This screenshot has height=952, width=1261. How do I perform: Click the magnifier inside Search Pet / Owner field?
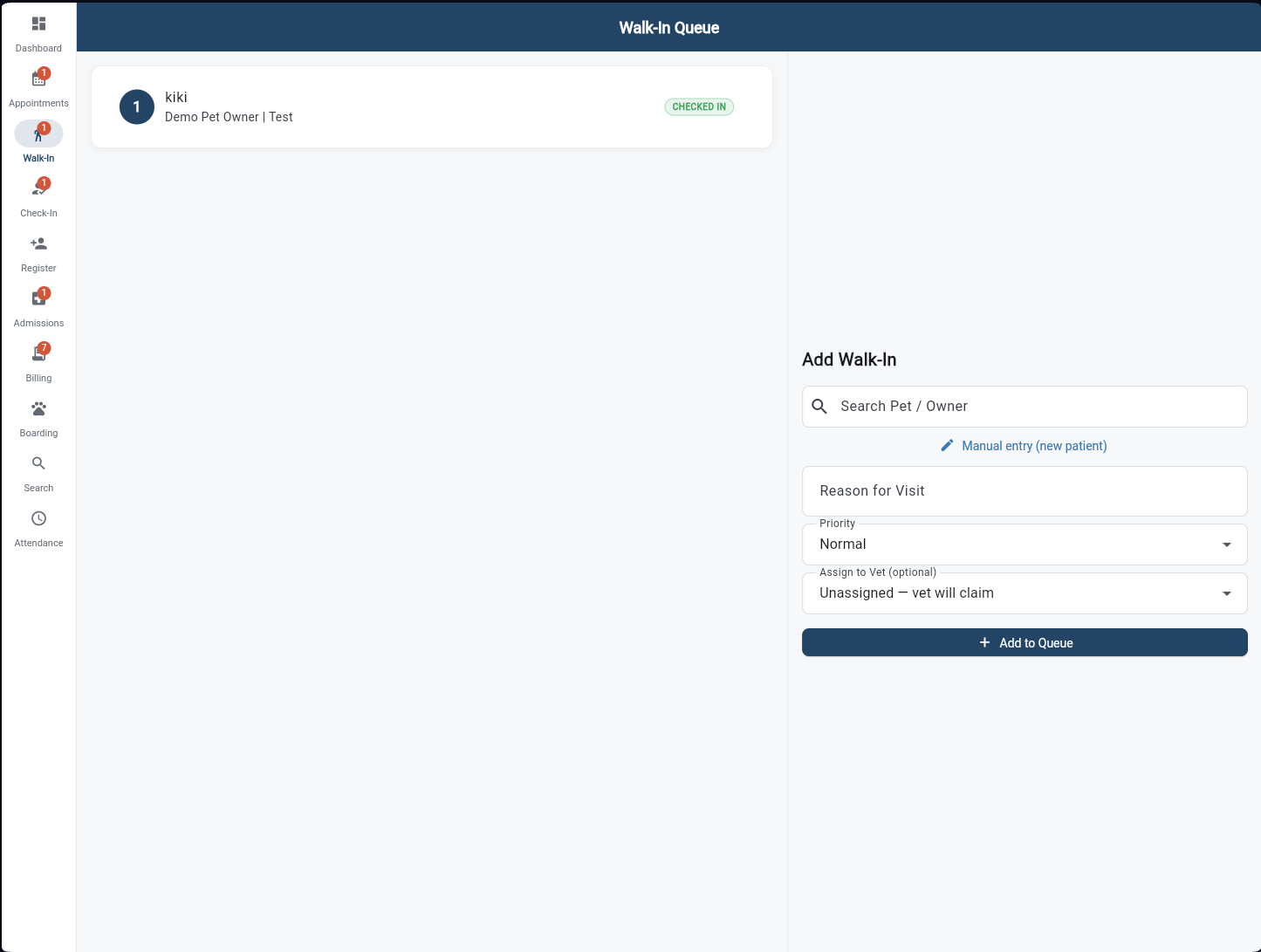pyautogui.click(x=819, y=406)
